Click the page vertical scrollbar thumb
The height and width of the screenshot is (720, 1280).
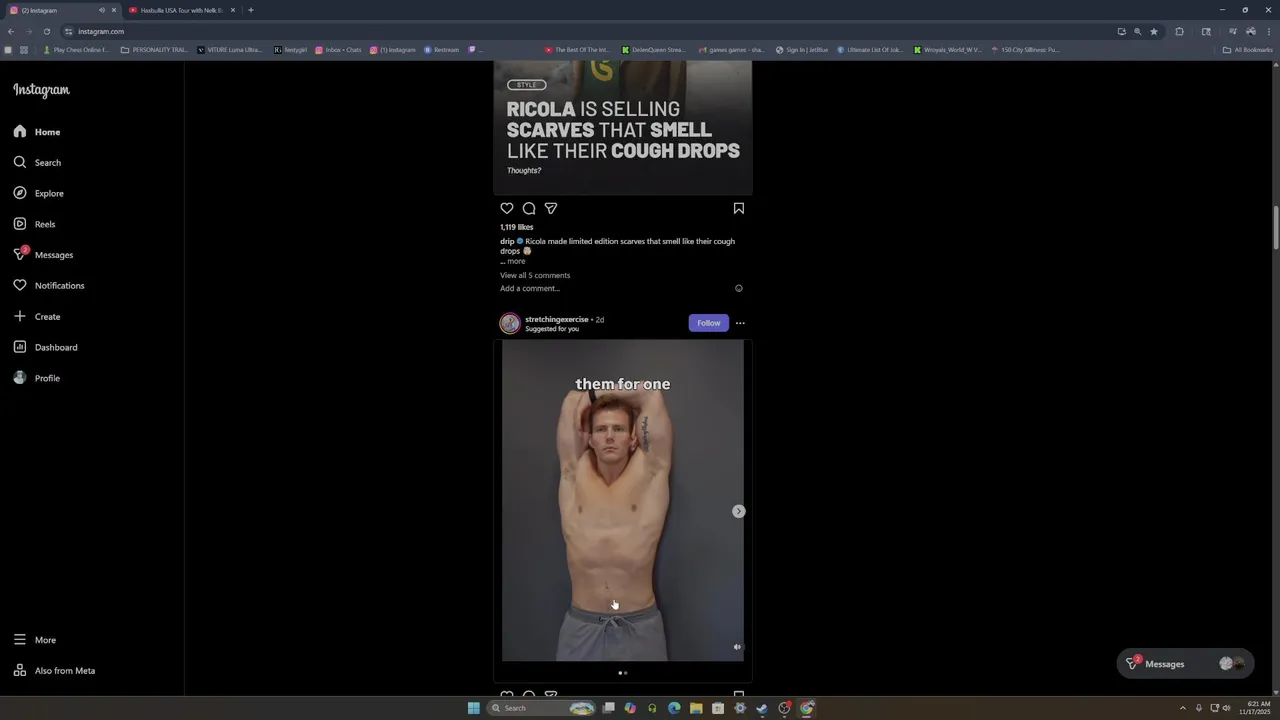[1275, 229]
